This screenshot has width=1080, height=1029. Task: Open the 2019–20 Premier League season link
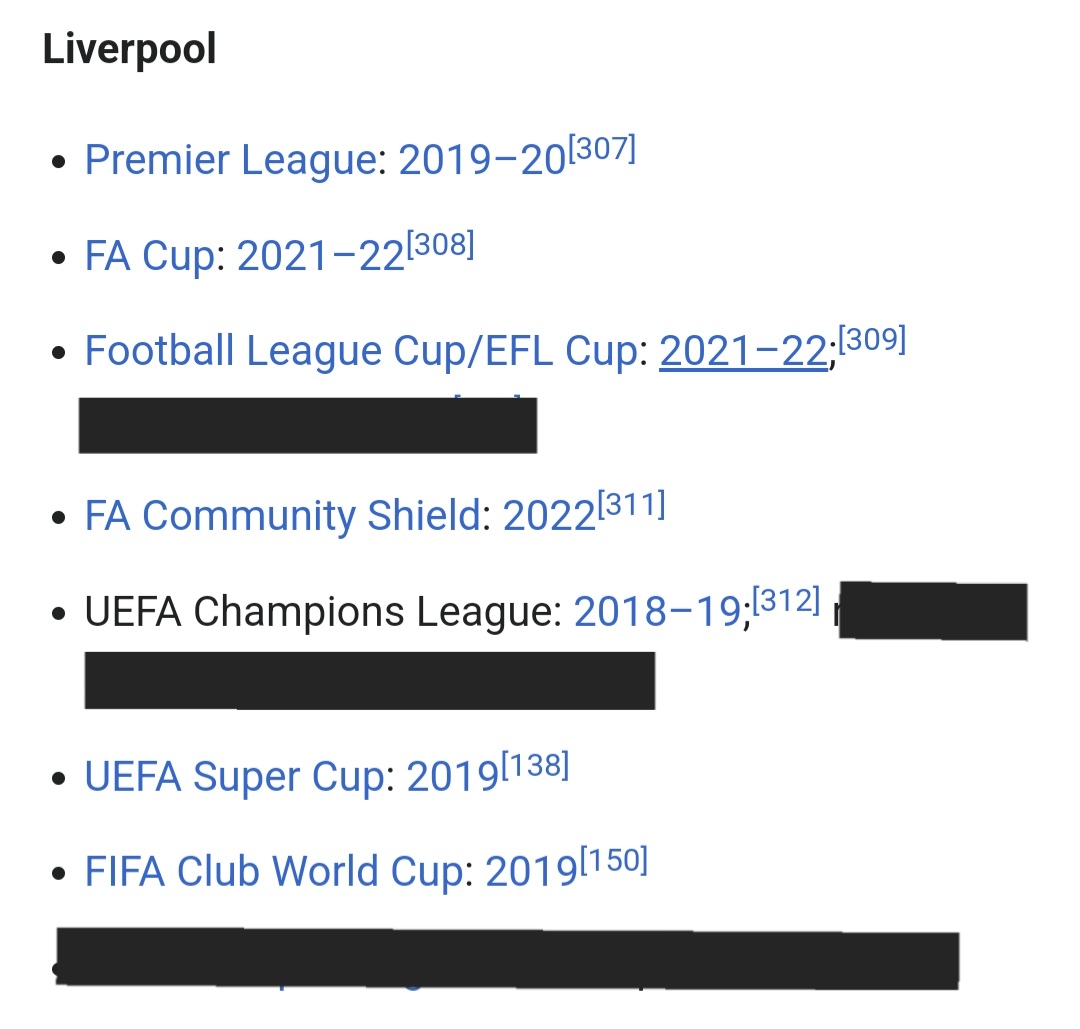482,161
